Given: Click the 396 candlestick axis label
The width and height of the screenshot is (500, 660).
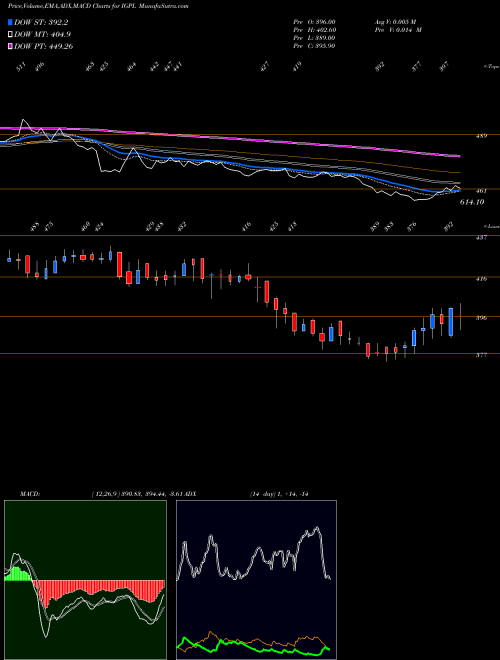Looking at the screenshot, I should (x=481, y=318).
